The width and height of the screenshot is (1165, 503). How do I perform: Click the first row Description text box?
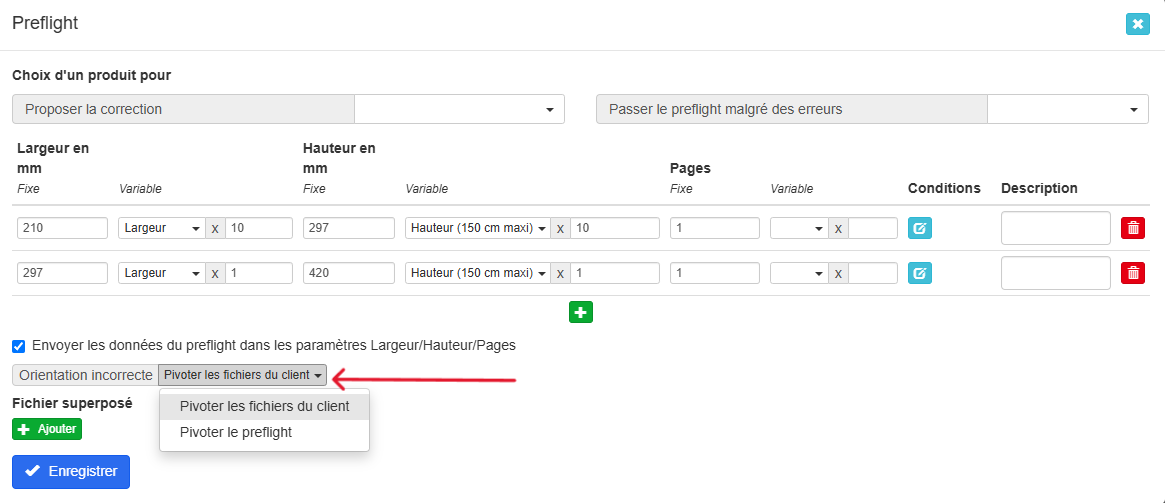[x=1055, y=228]
